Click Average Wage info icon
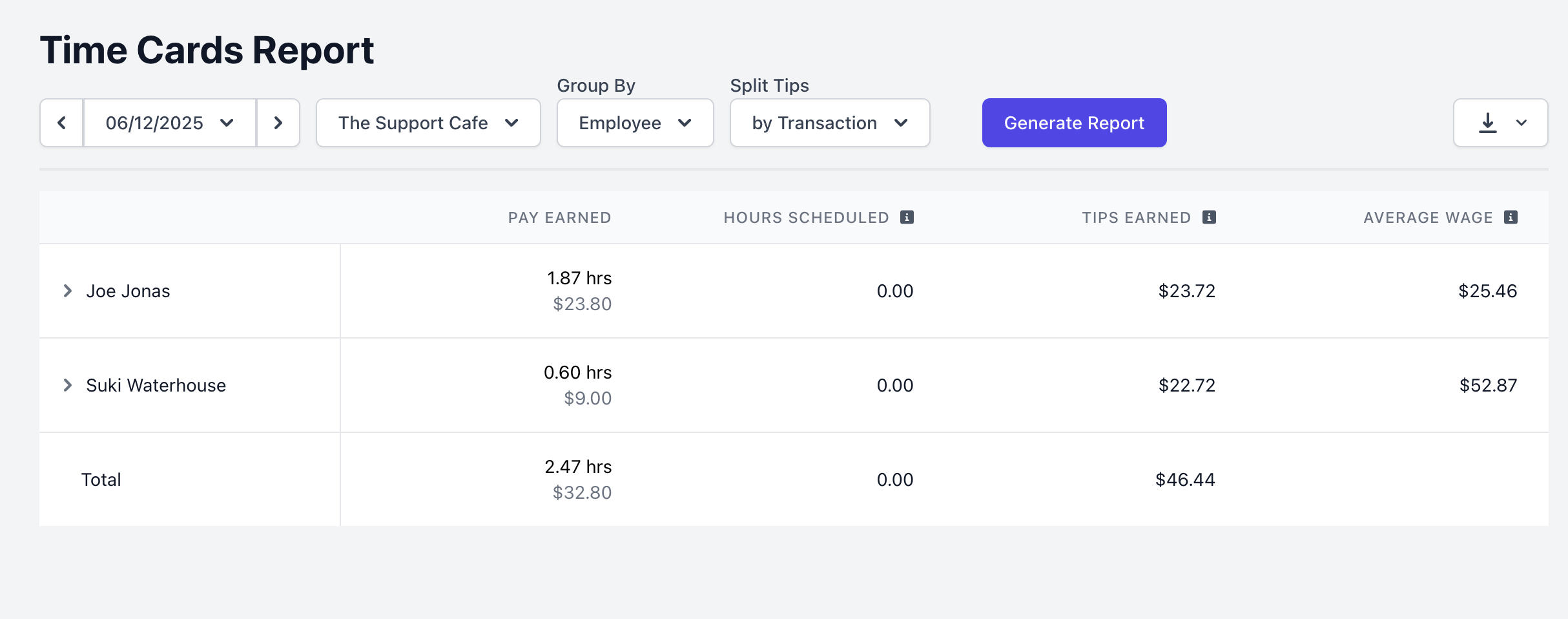Screen dimensions: 1568x619 (1511, 217)
